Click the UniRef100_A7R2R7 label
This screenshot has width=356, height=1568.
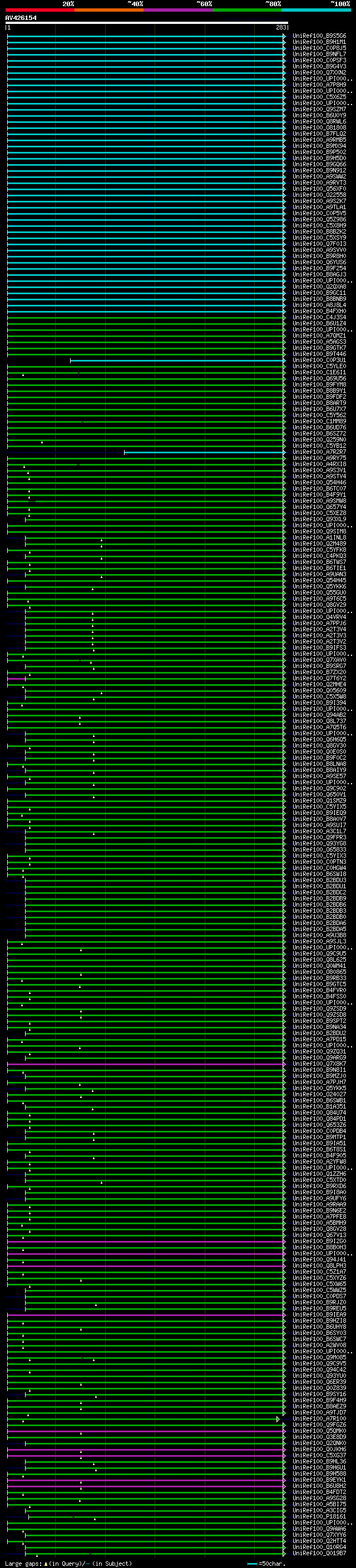pyautogui.click(x=319, y=452)
